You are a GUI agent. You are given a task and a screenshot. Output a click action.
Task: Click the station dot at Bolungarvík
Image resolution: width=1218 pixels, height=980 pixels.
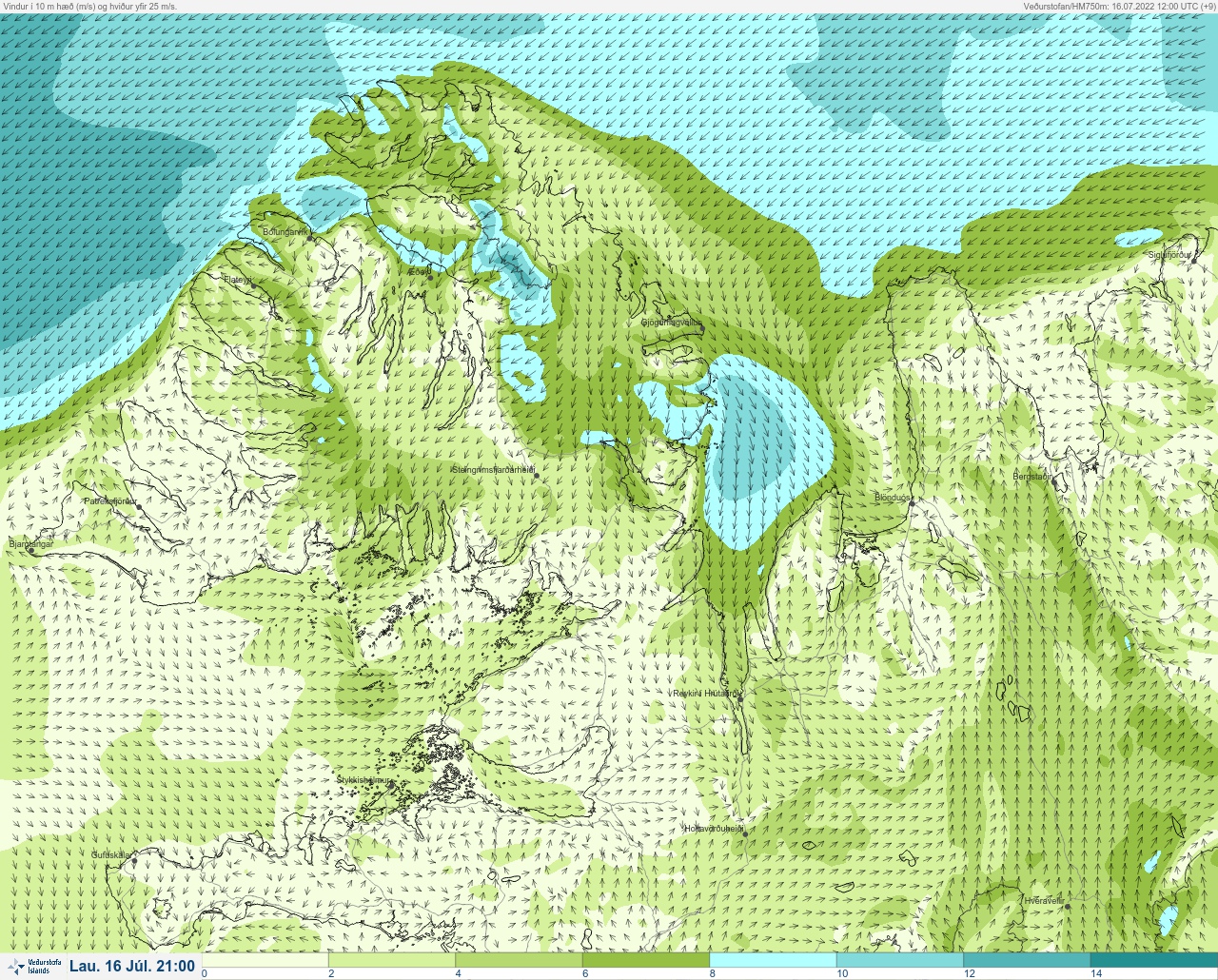tap(310, 238)
